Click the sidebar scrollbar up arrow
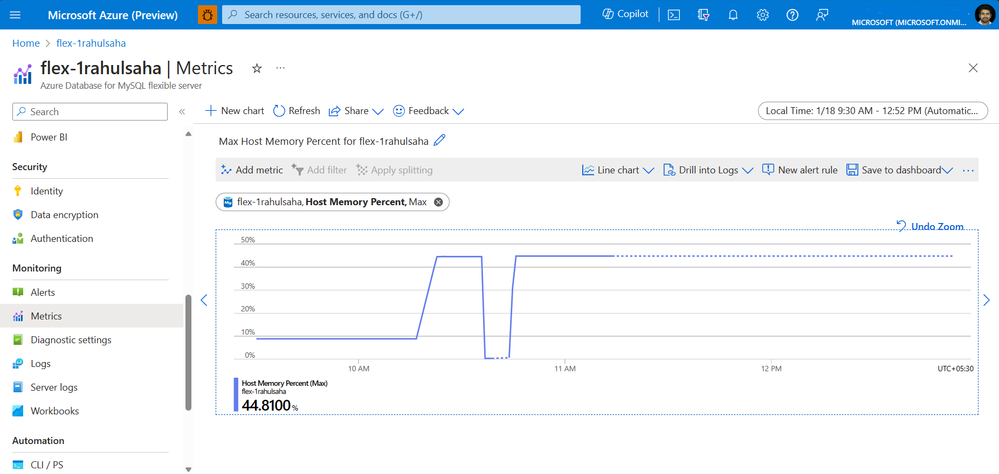Viewport: 999px width, 474px height. [x=188, y=134]
